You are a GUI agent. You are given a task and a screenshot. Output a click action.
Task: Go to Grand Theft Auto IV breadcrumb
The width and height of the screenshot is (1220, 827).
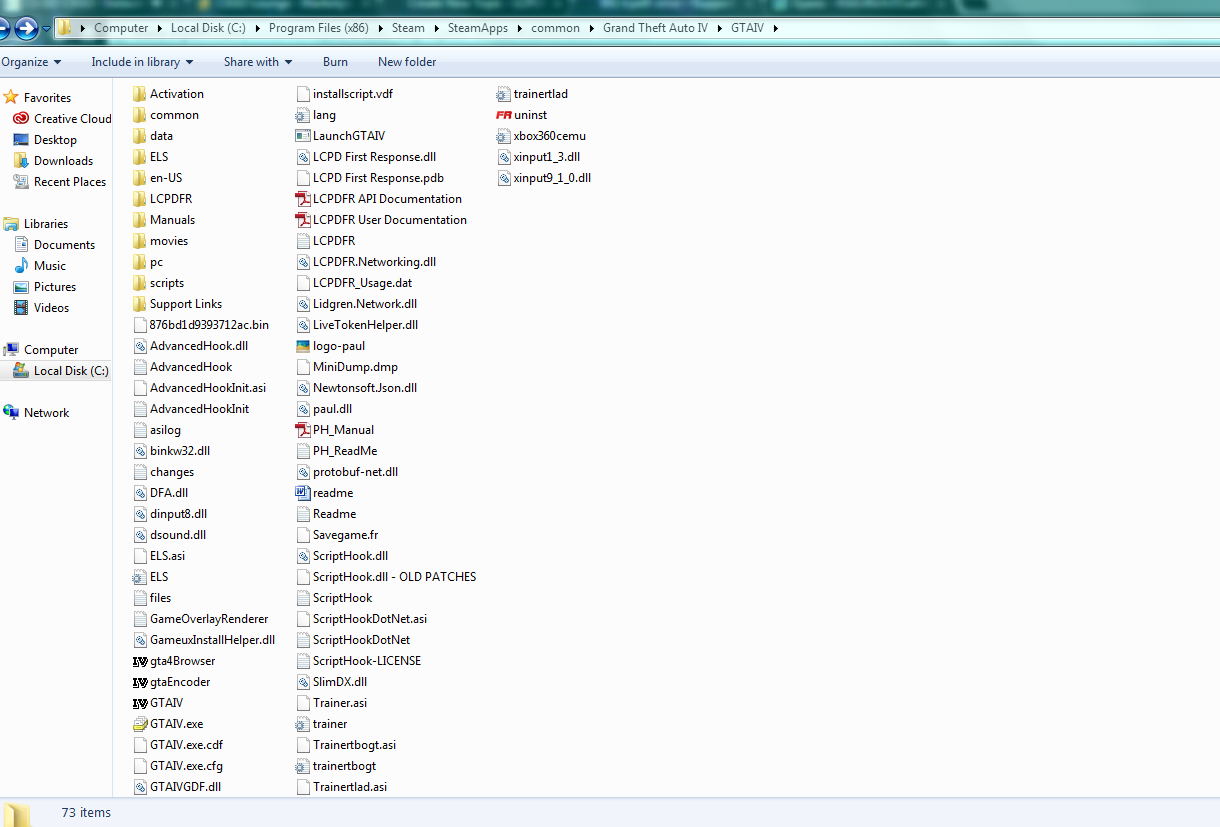click(655, 28)
